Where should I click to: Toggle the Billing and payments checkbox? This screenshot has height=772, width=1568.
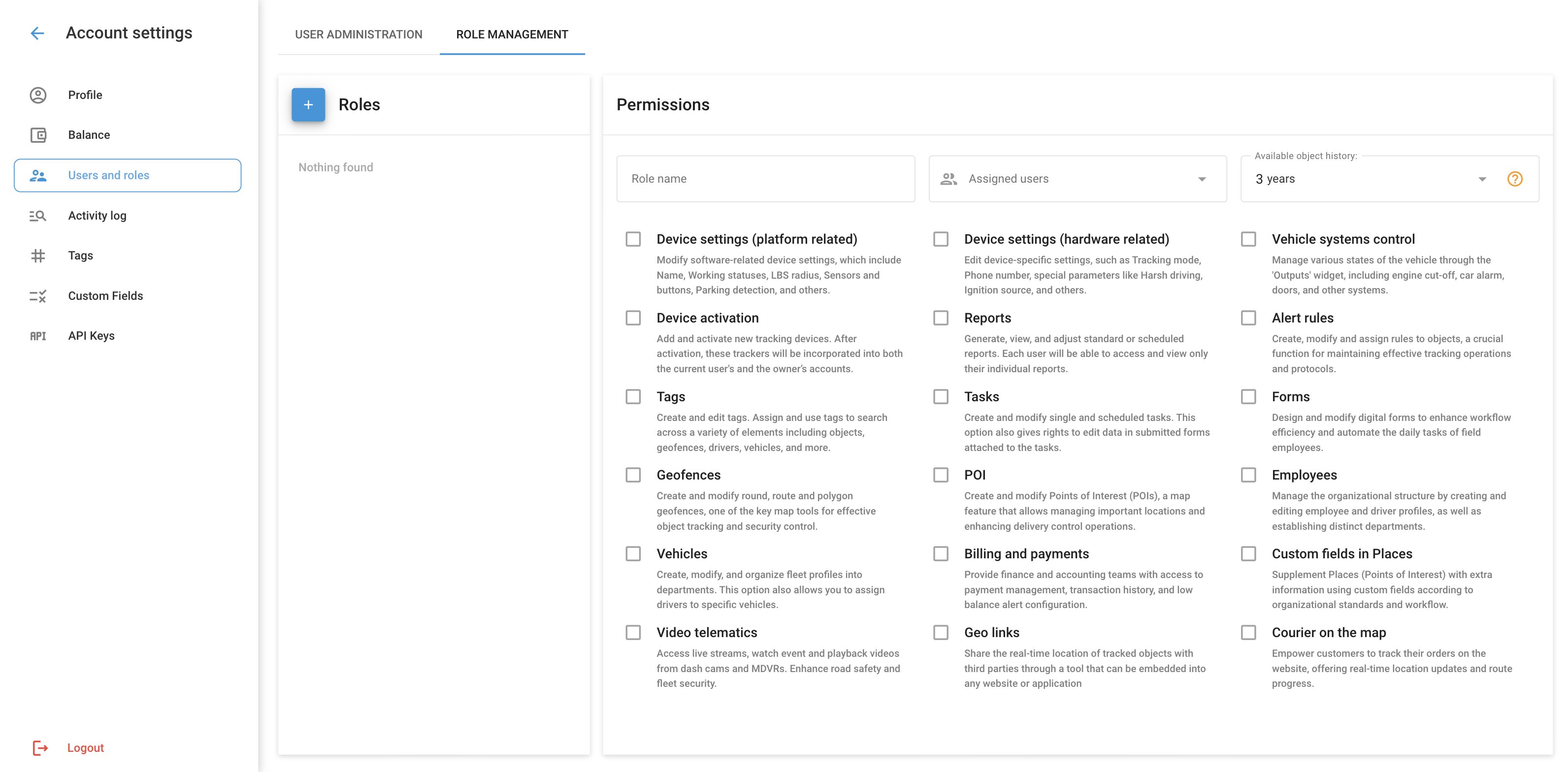[x=941, y=553]
